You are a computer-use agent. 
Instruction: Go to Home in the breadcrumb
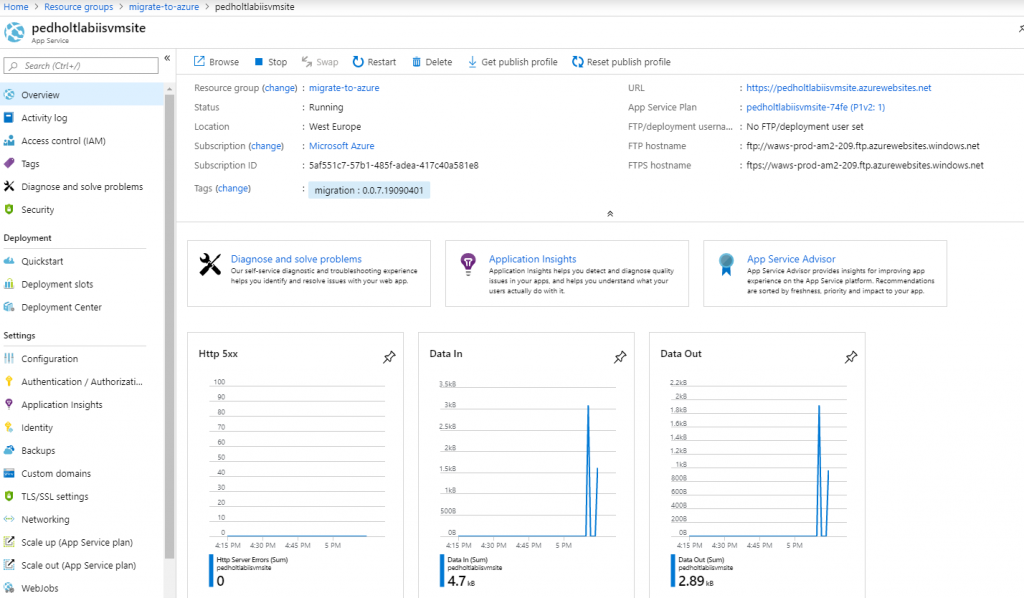click(x=16, y=7)
